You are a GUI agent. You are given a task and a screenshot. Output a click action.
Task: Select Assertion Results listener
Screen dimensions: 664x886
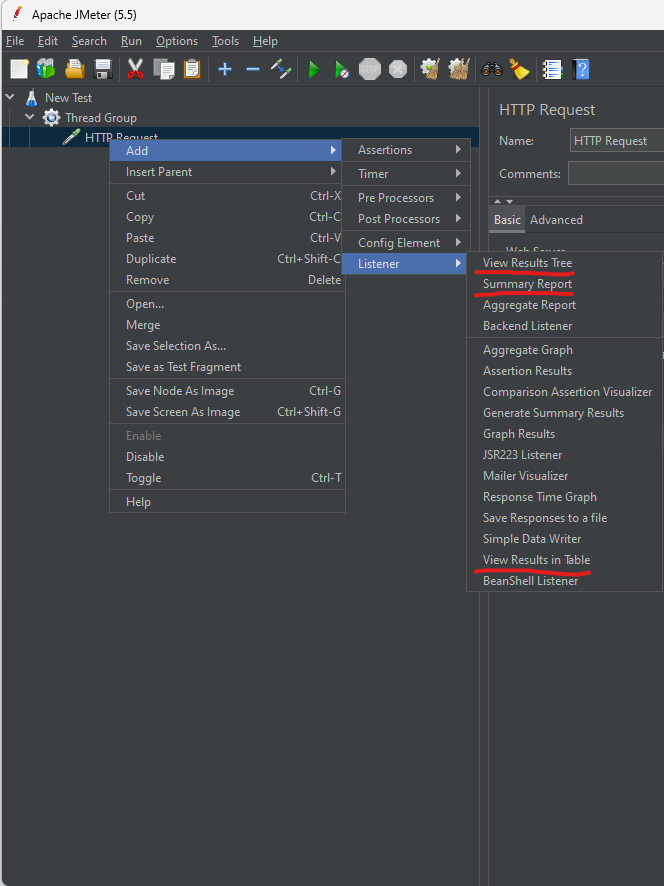564,371
